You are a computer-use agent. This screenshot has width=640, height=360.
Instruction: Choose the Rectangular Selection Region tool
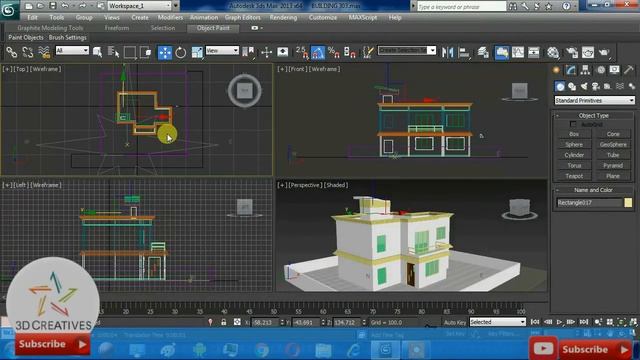[x=130, y=52]
